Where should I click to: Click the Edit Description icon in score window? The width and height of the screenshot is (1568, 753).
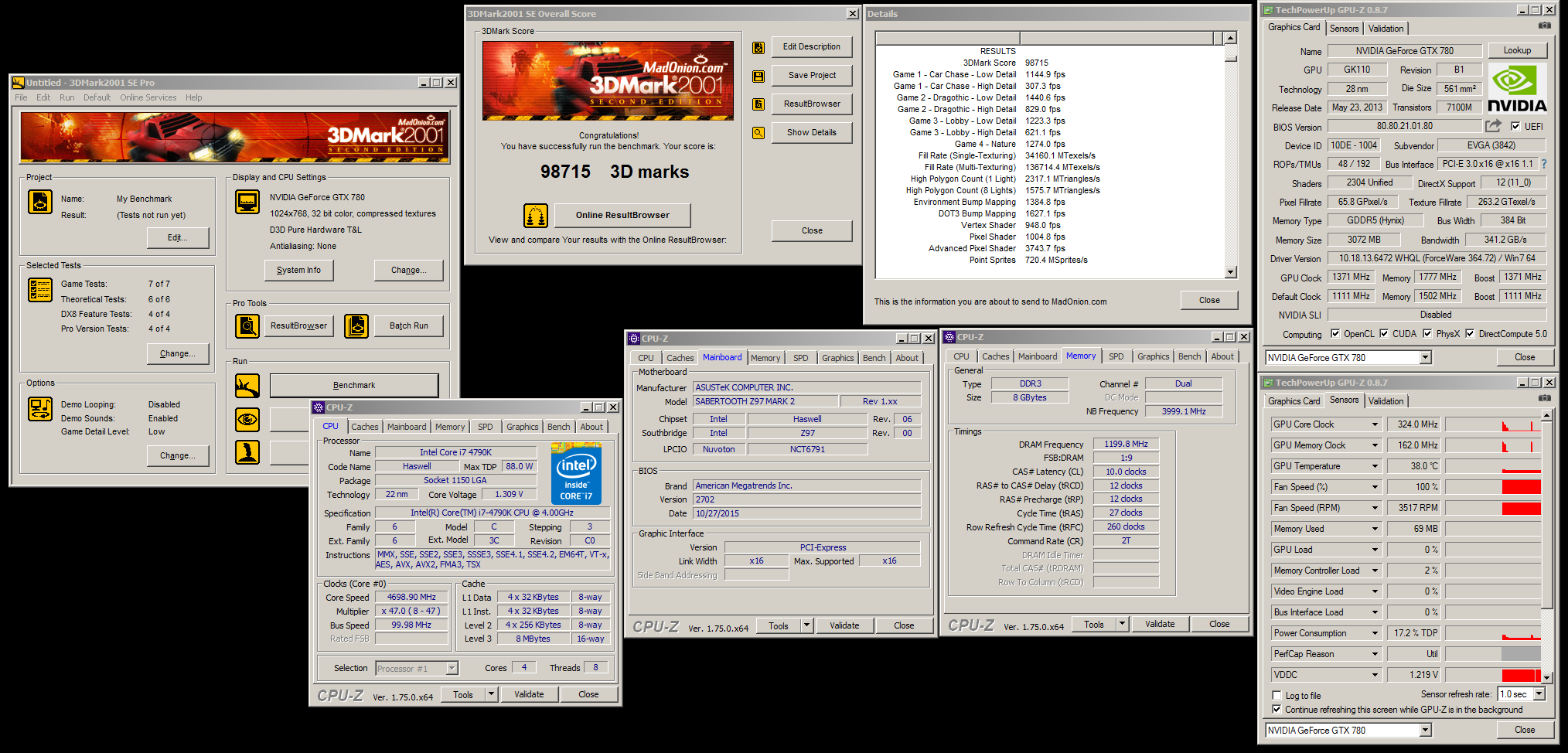click(758, 47)
